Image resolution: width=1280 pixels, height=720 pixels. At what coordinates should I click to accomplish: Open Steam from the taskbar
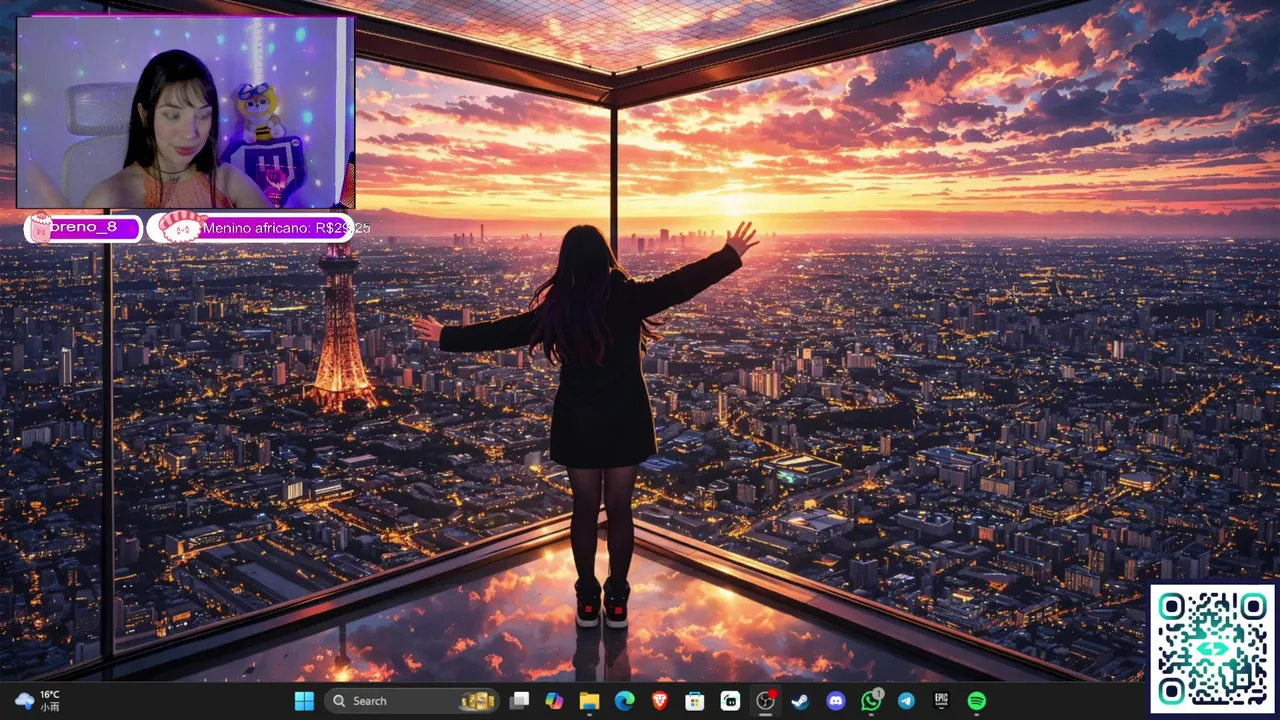[x=800, y=701]
